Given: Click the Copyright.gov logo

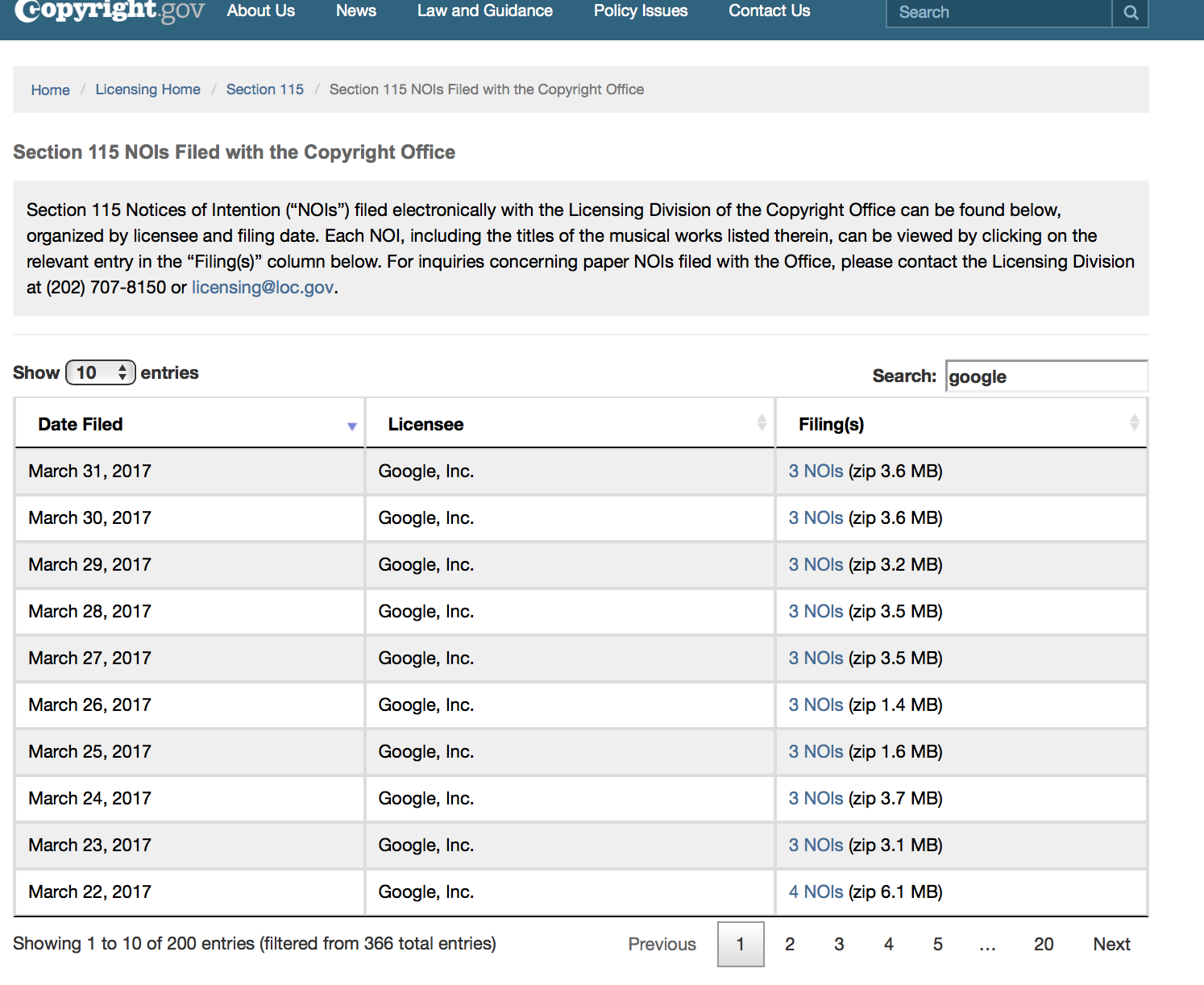Looking at the screenshot, I should [110, 11].
